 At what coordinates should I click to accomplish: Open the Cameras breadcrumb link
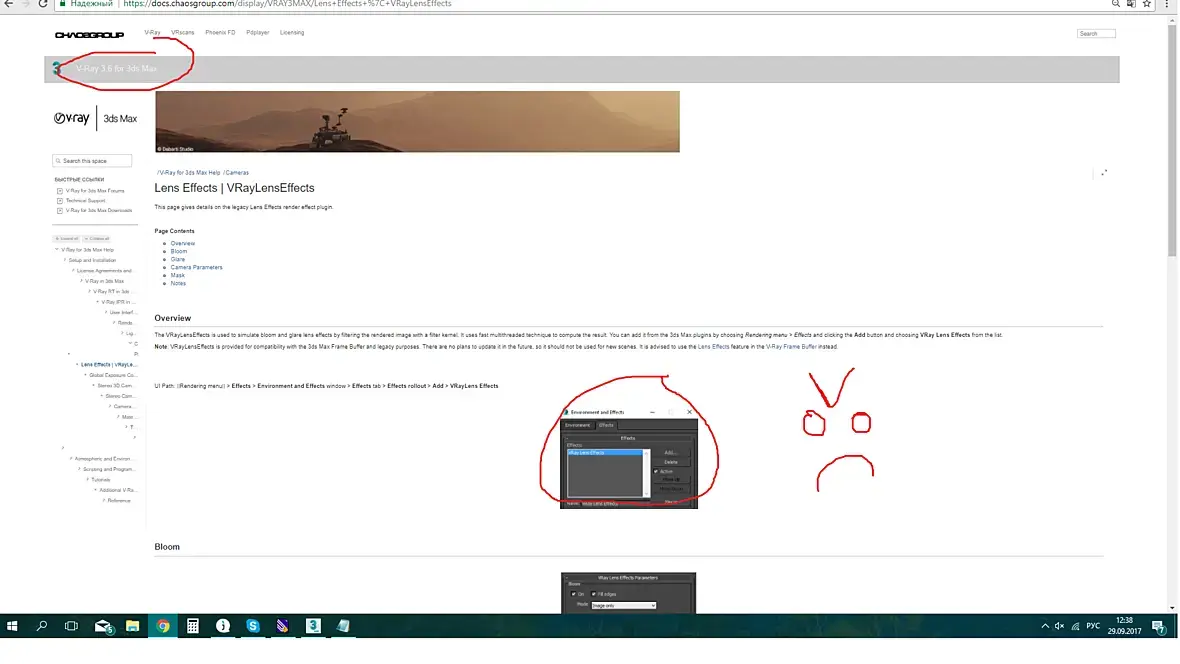(237, 172)
